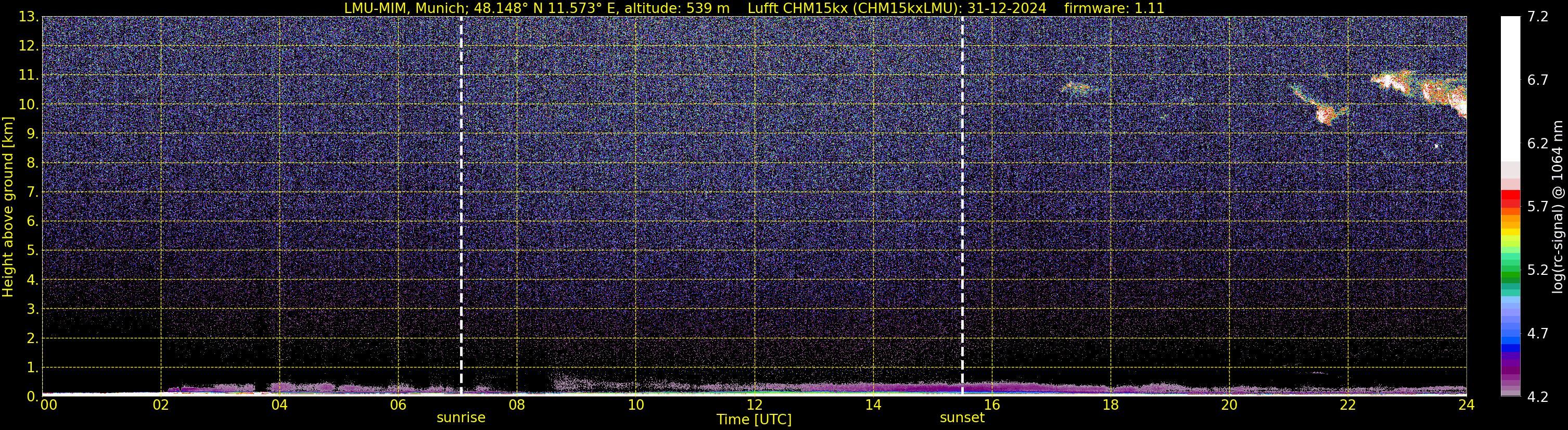Click the "6.2" colorbar tick value
The image size is (1568, 430).
[x=1538, y=143]
